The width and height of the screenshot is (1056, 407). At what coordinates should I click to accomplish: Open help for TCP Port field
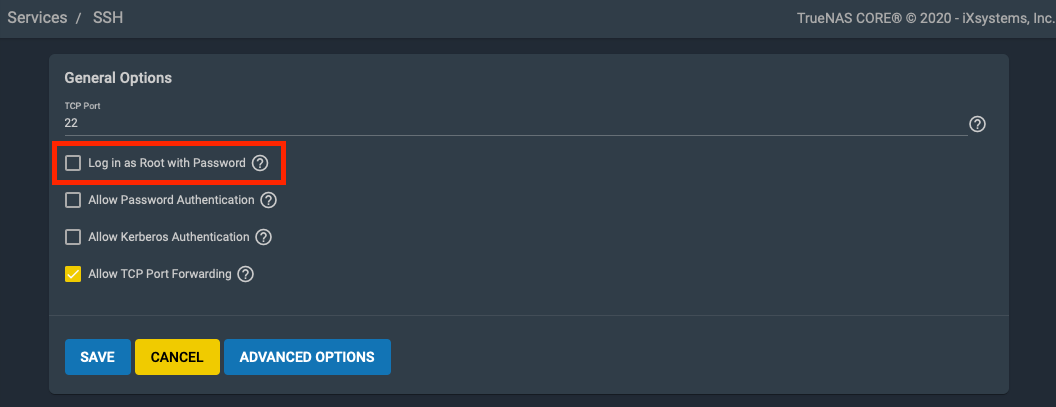978,124
